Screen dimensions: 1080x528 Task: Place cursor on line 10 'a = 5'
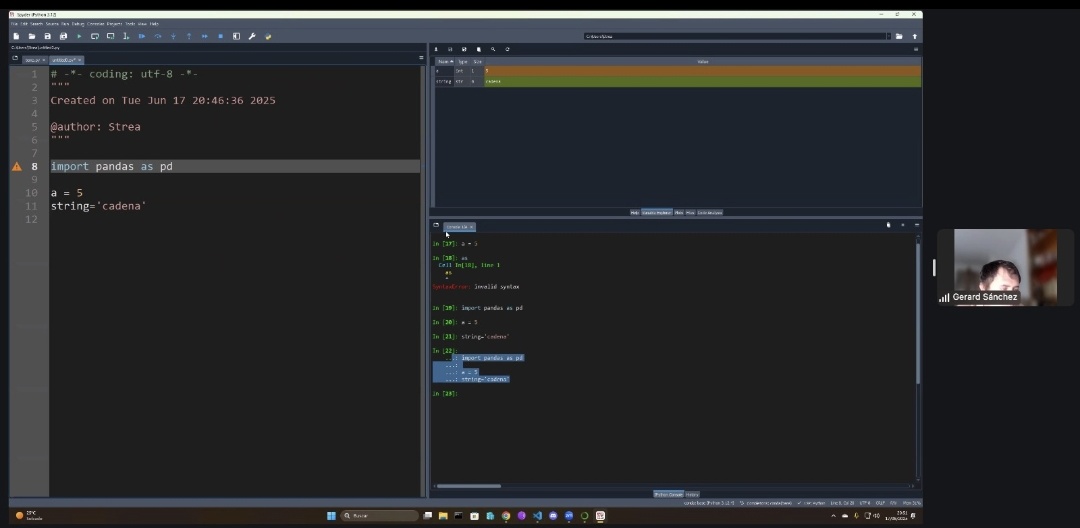[67, 193]
